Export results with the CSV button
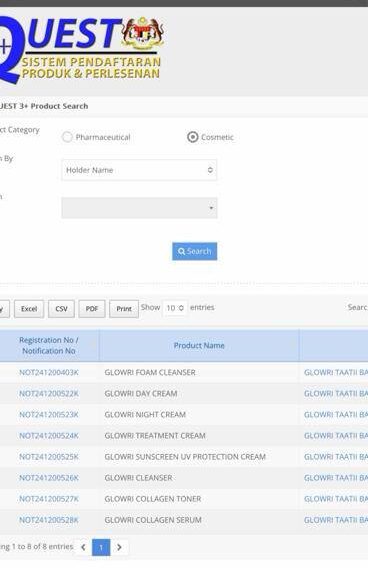The width and height of the screenshot is (368, 568). pos(61,309)
